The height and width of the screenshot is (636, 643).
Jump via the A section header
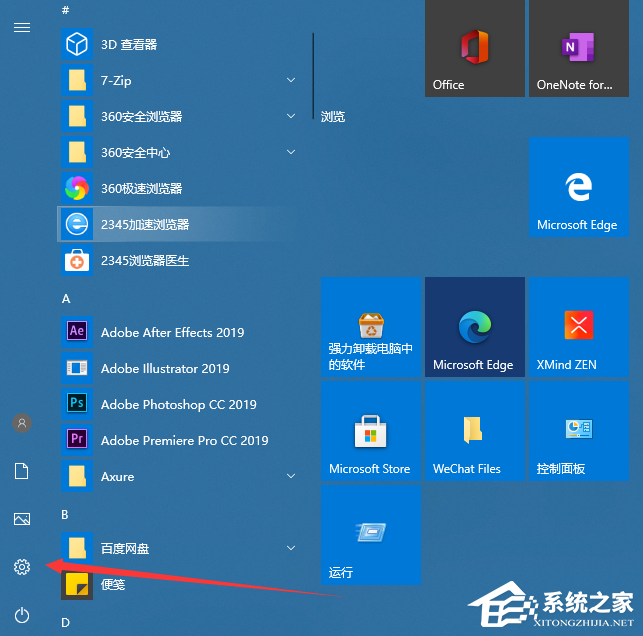click(66, 299)
